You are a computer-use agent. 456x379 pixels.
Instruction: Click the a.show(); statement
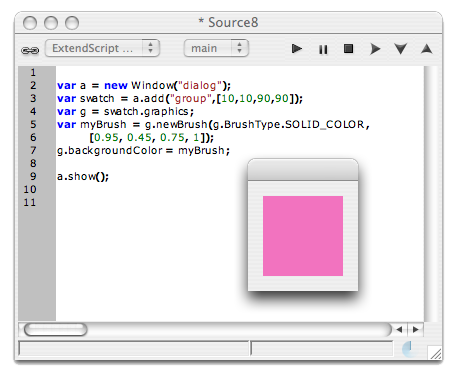(83, 176)
